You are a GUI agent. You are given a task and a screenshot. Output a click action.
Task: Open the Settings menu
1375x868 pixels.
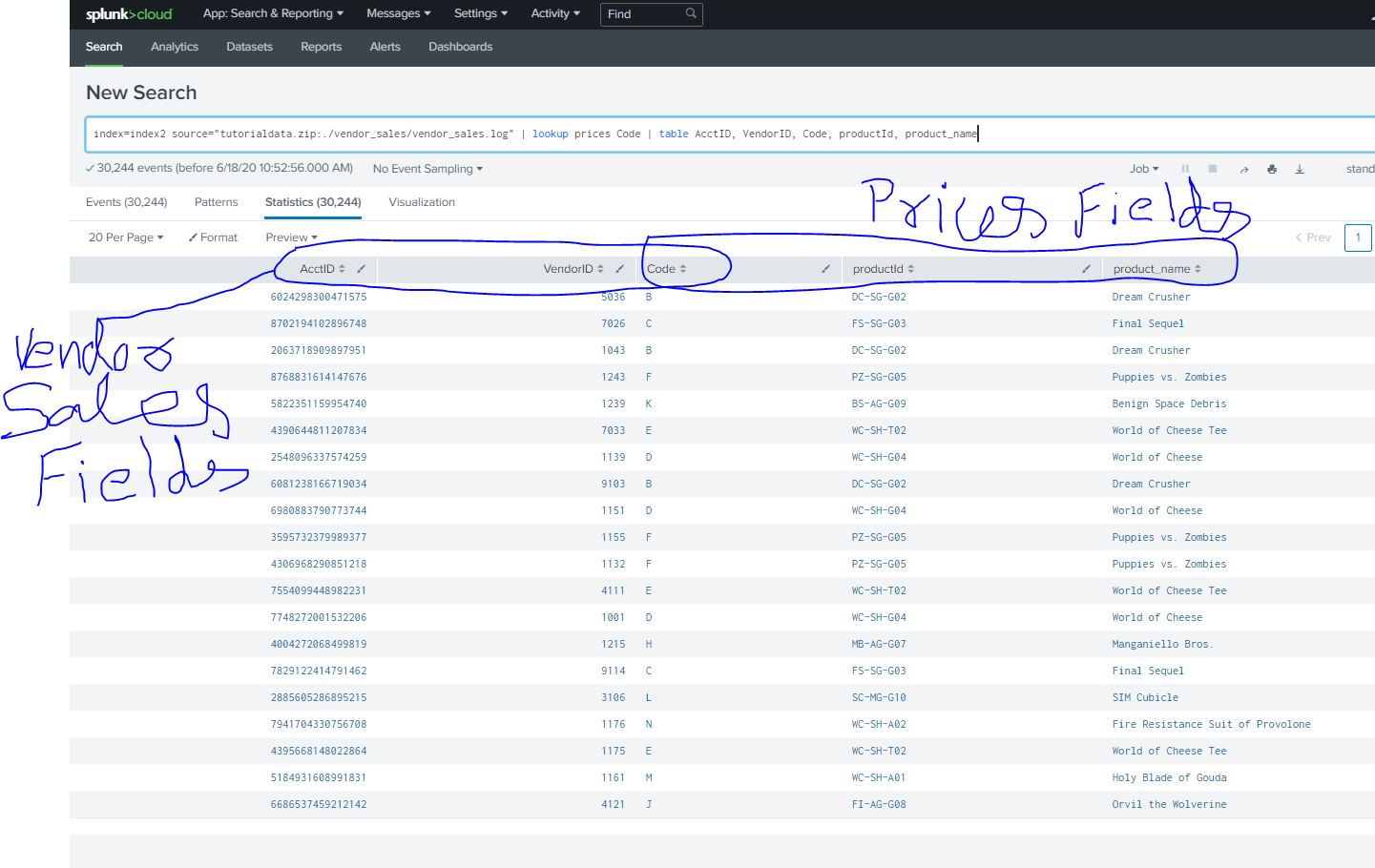pos(480,13)
